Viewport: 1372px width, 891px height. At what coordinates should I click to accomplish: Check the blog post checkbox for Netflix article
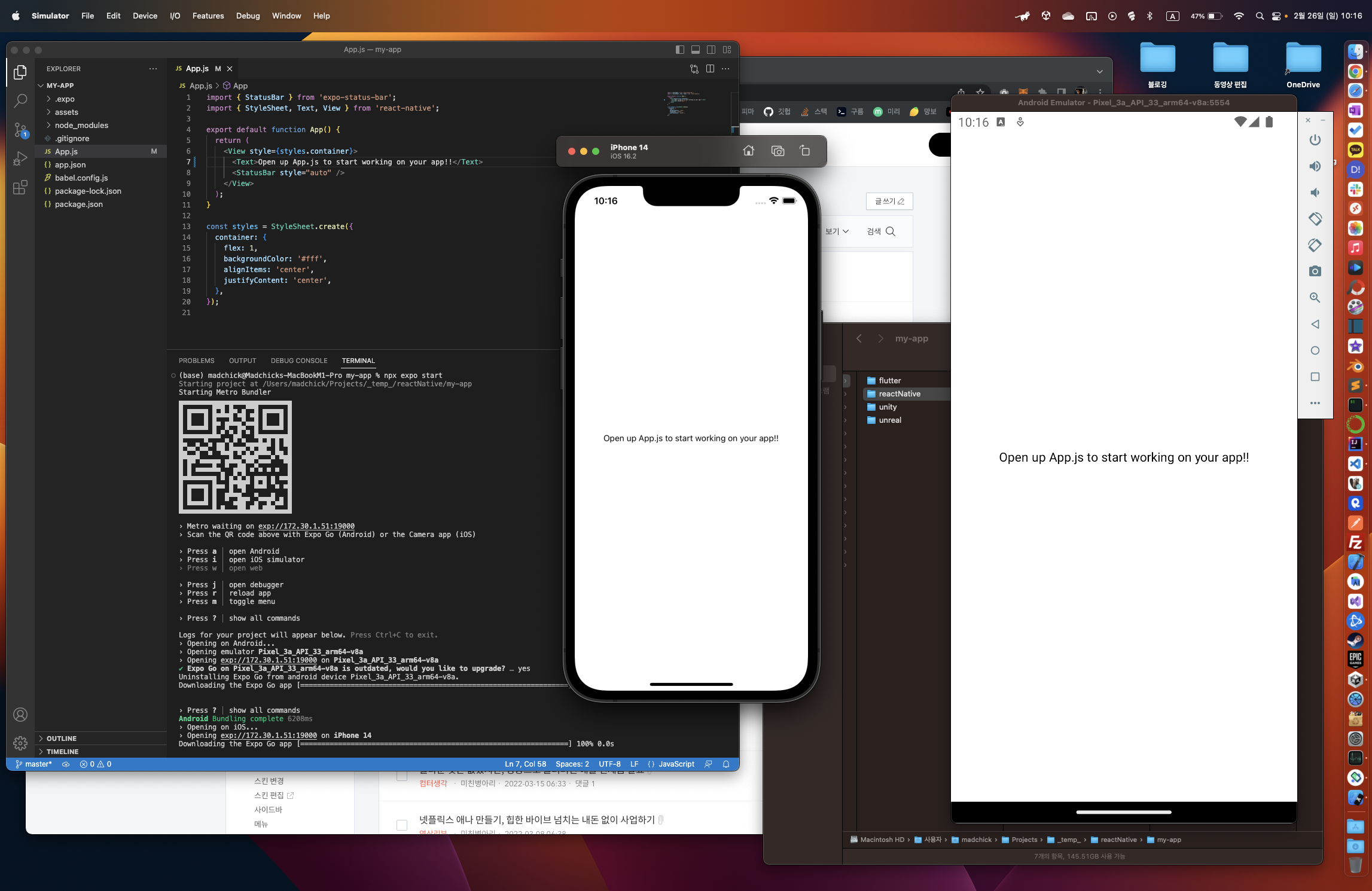402,825
